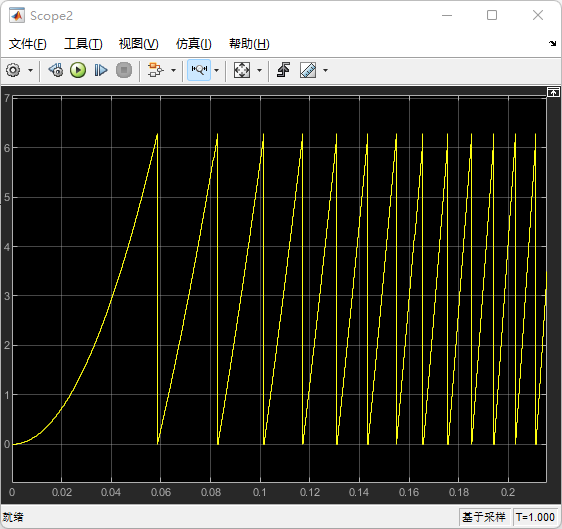Close the Scope2 window
This screenshot has width=562, height=529.
(538, 15)
